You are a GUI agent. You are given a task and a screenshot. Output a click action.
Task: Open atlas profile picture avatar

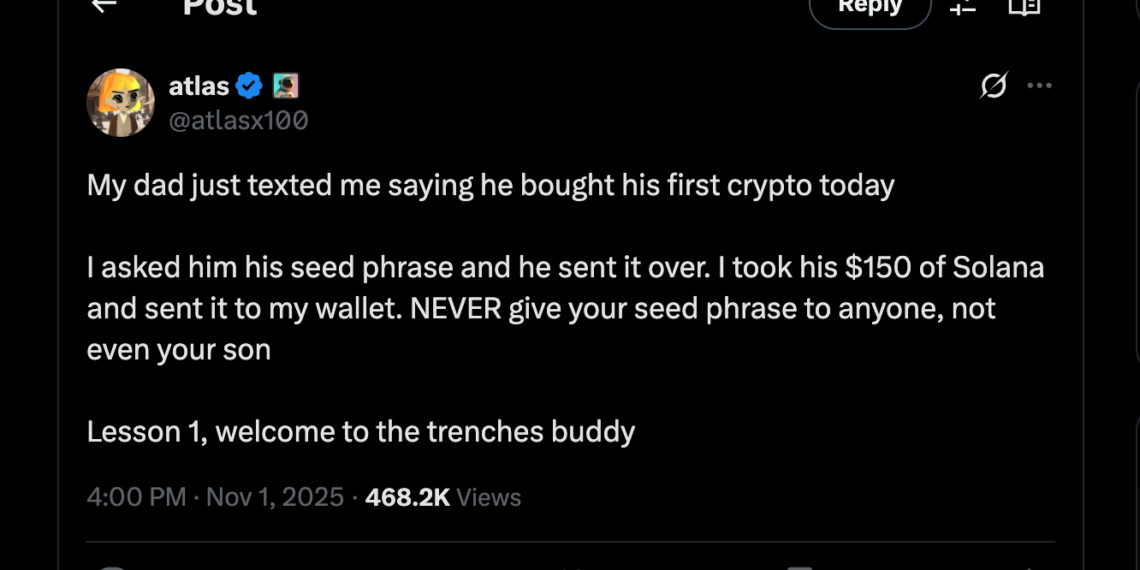[x=121, y=102]
